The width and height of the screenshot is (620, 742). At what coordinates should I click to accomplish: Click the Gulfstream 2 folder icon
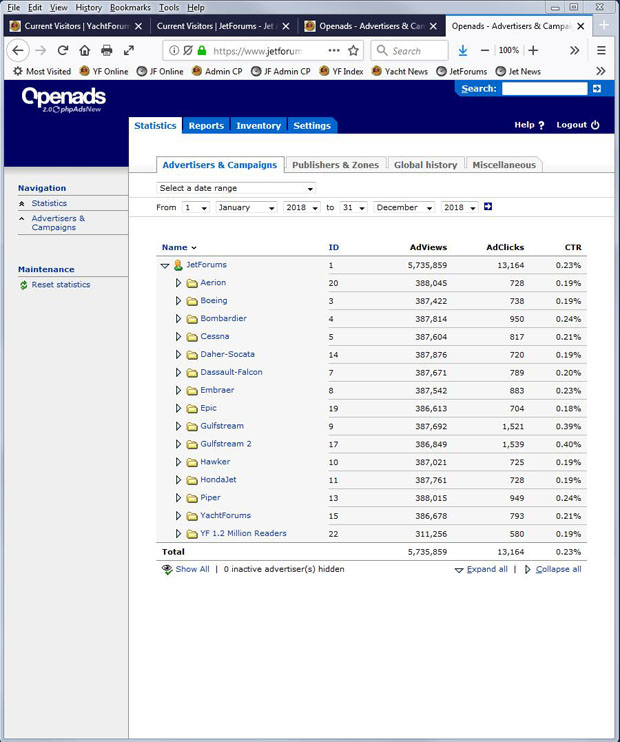coord(192,444)
